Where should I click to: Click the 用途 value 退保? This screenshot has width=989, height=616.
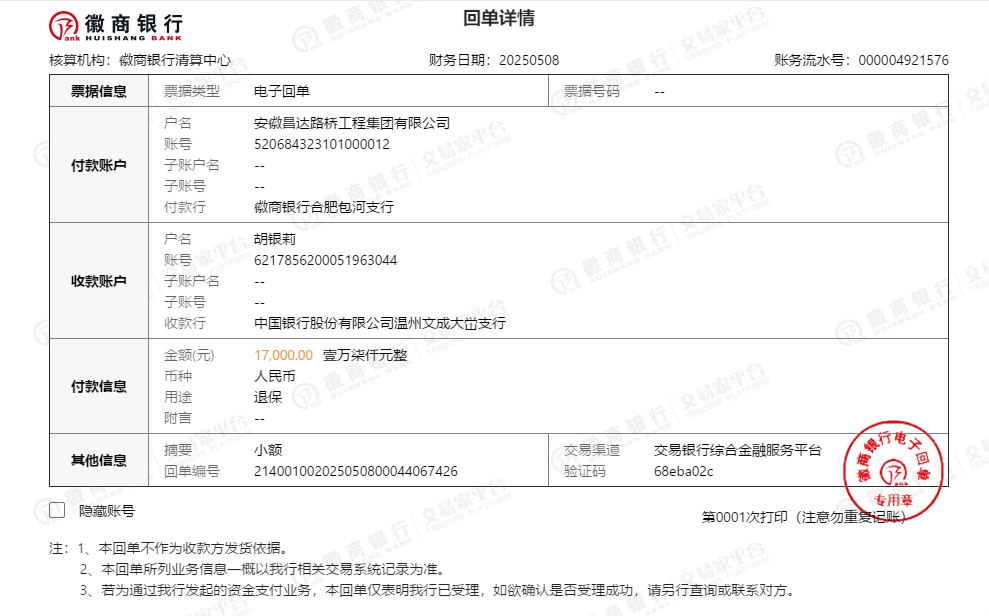(268, 397)
